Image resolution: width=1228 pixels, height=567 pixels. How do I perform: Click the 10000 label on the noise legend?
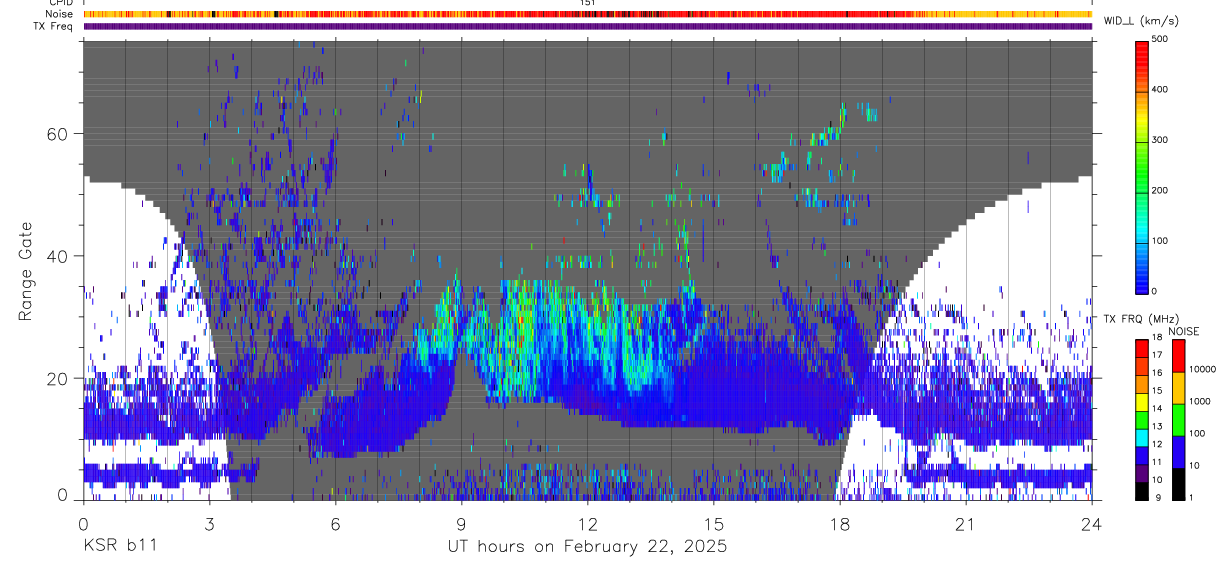[1203, 369]
